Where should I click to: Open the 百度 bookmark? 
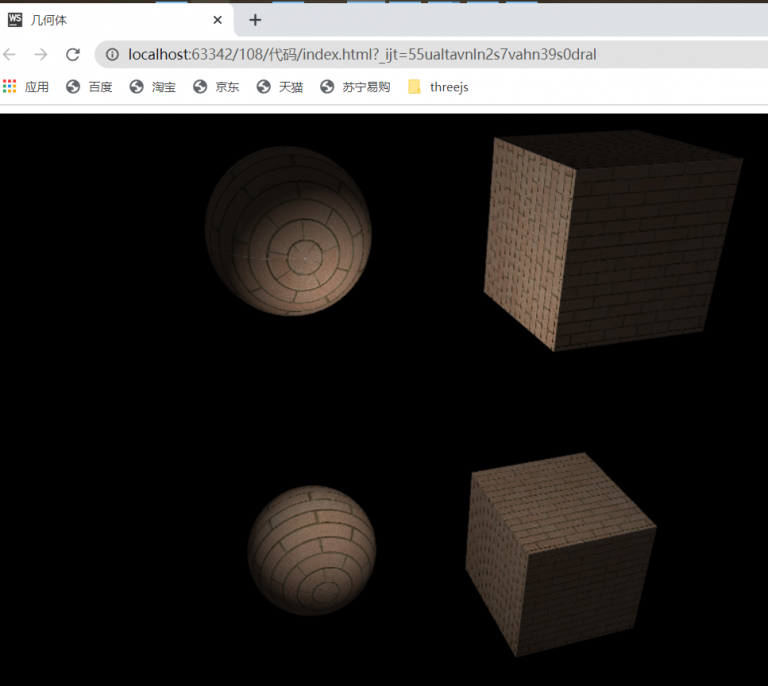point(90,87)
